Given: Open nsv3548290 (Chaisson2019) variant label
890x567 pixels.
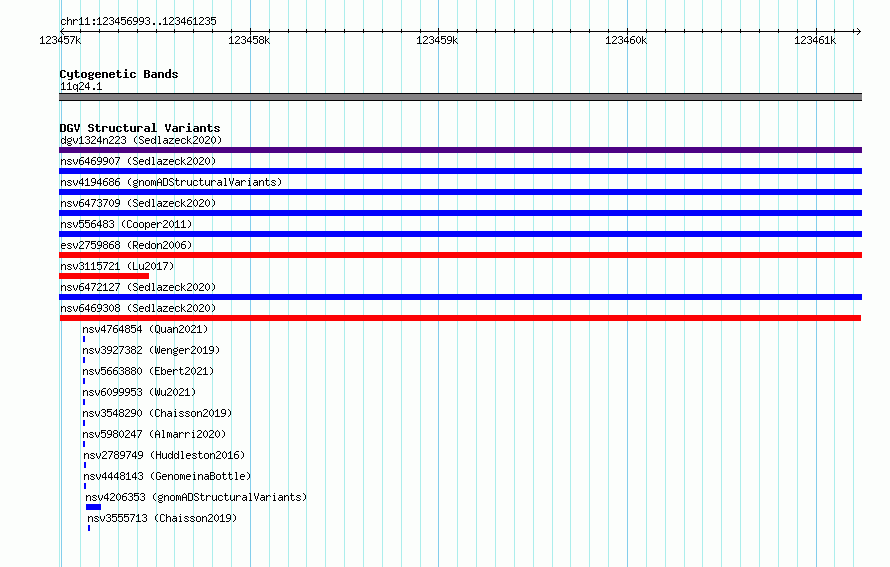Looking at the screenshot, I should pos(157,413).
